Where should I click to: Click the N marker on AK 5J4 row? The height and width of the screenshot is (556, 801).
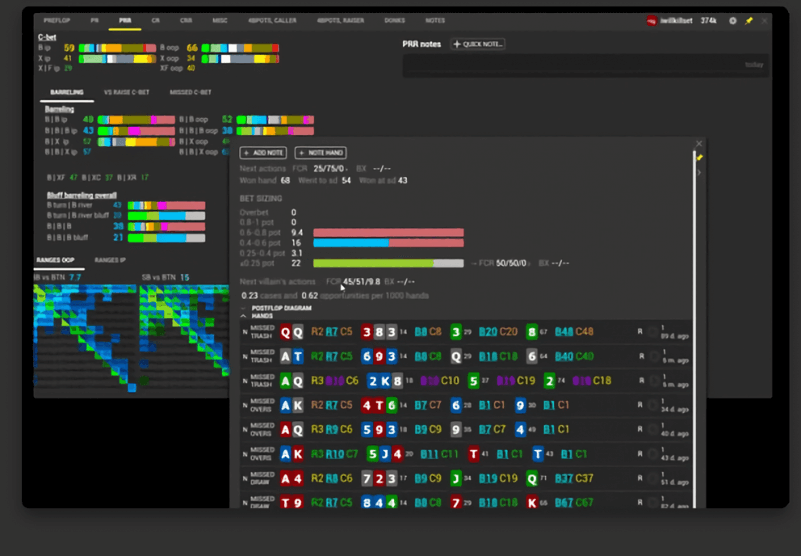click(245, 454)
